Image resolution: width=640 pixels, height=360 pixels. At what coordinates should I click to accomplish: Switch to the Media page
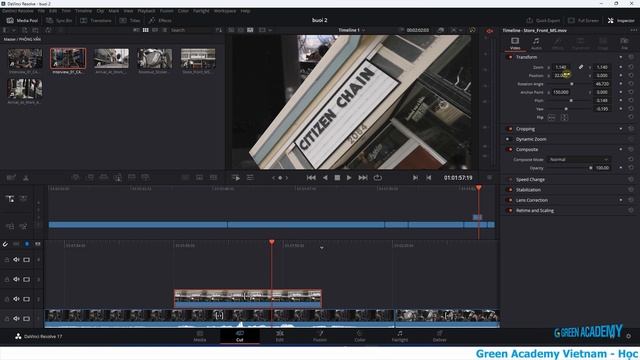tap(200, 336)
